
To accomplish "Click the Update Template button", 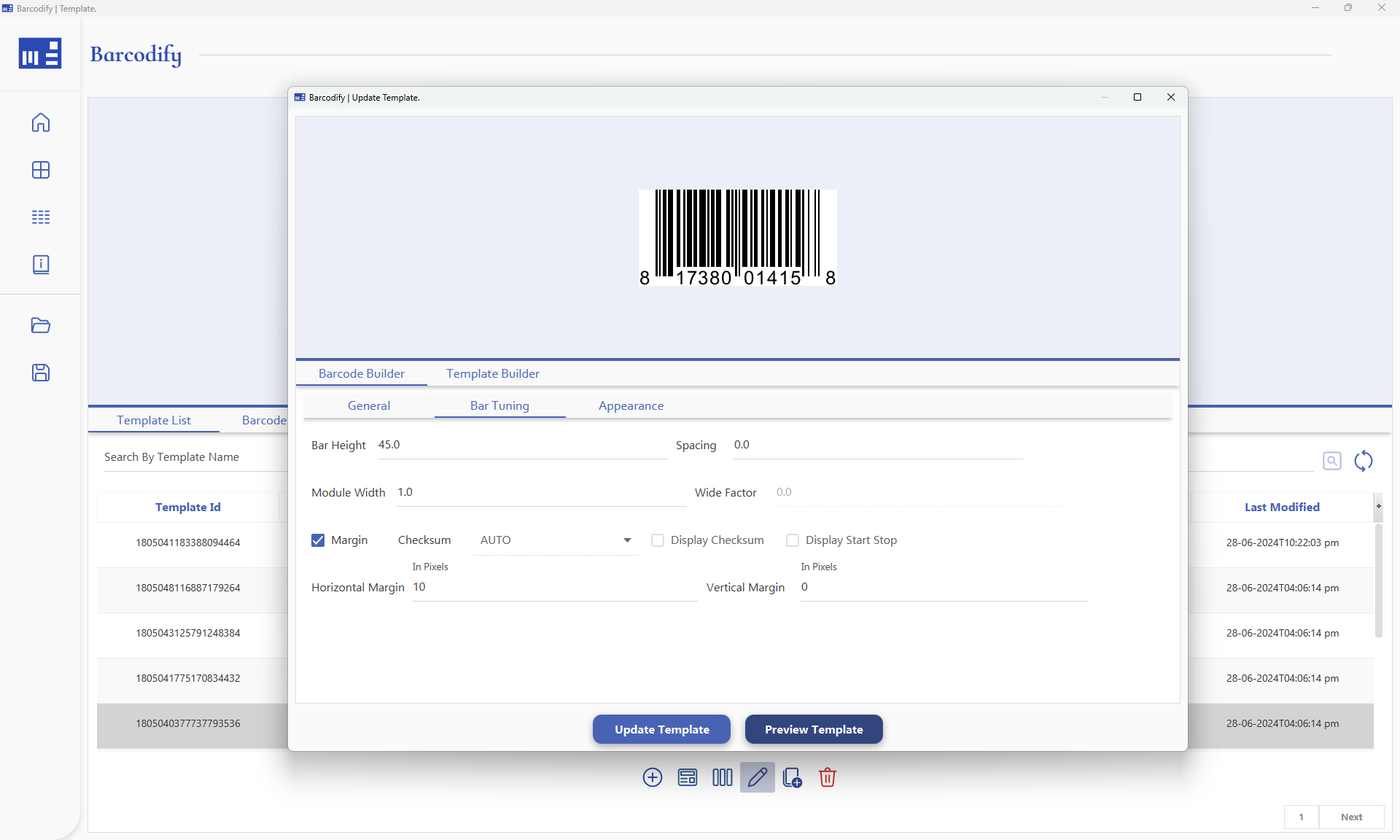I will pos(661,729).
